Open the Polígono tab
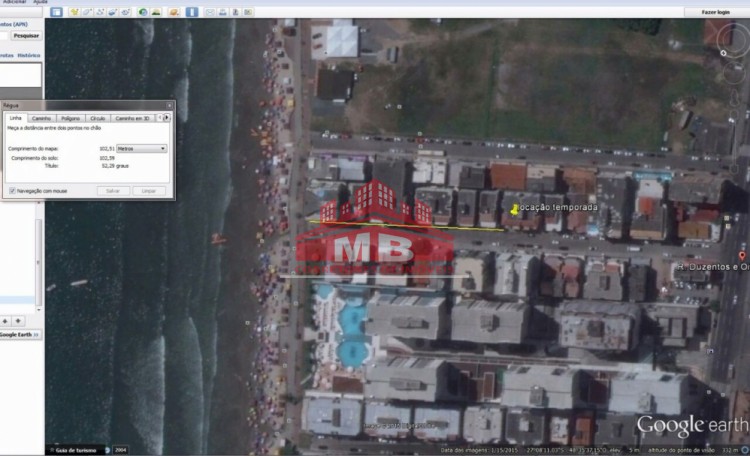 [70, 118]
